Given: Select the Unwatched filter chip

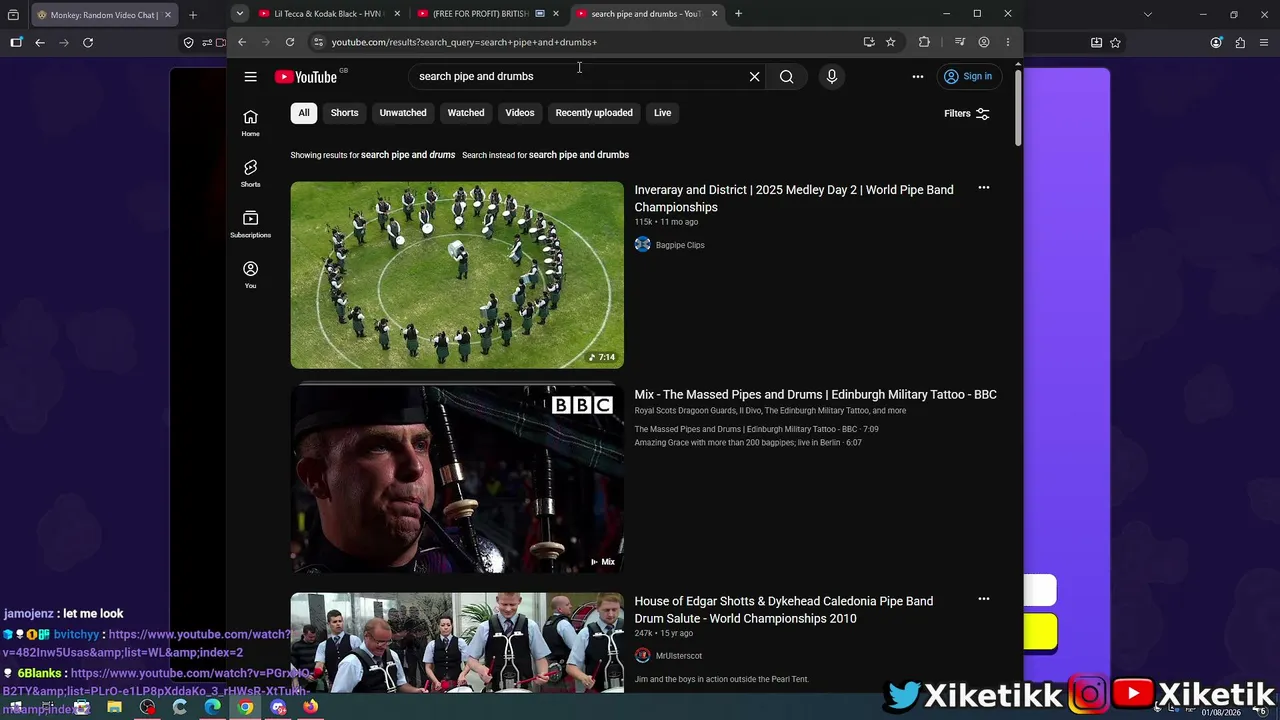Looking at the screenshot, I should 403,113.
